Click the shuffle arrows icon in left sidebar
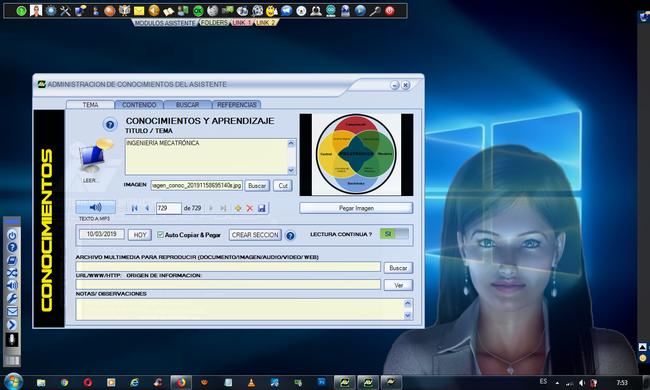 (x=12, y=273)
